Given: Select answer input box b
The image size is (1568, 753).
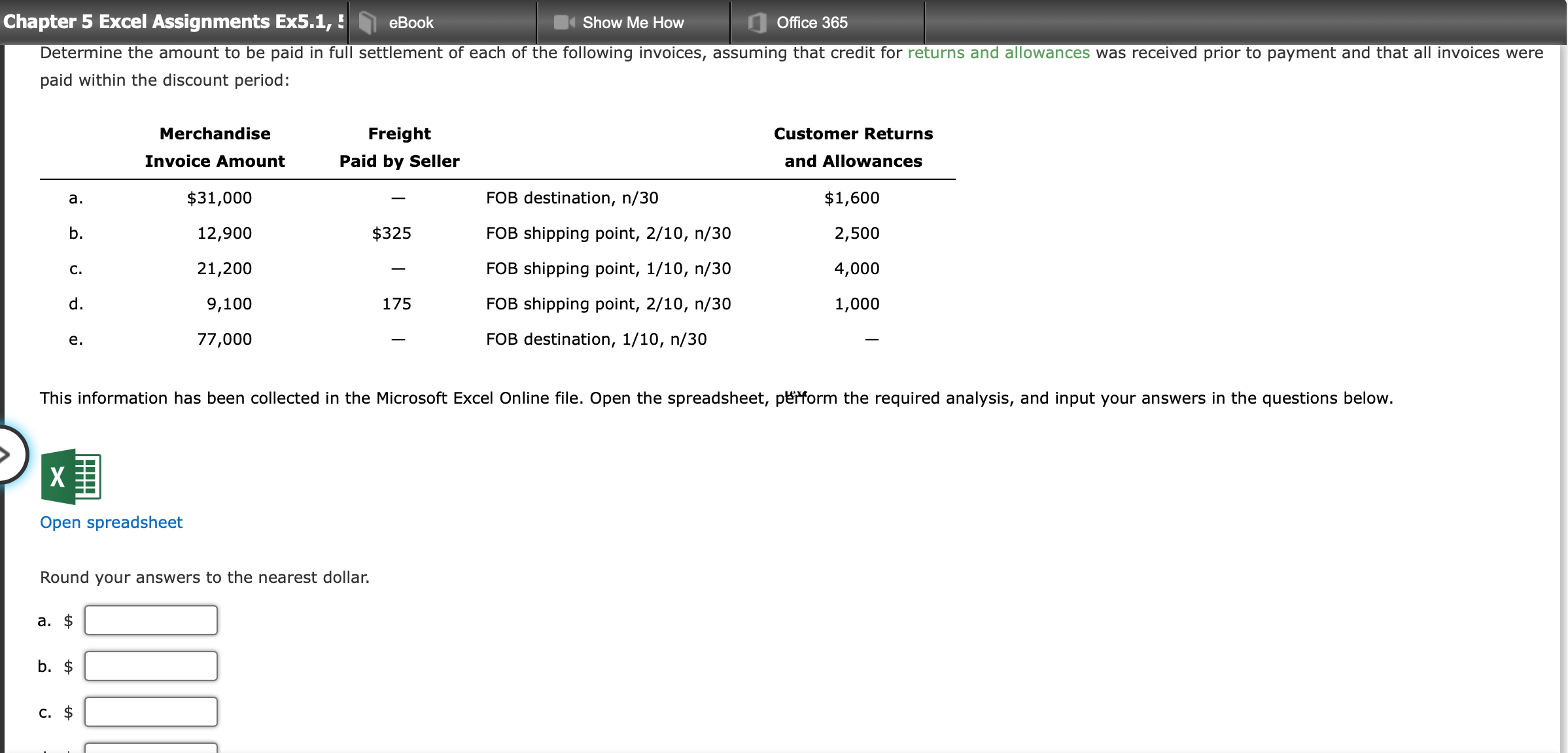Looking at the screenshot, I should click(150, 666).
